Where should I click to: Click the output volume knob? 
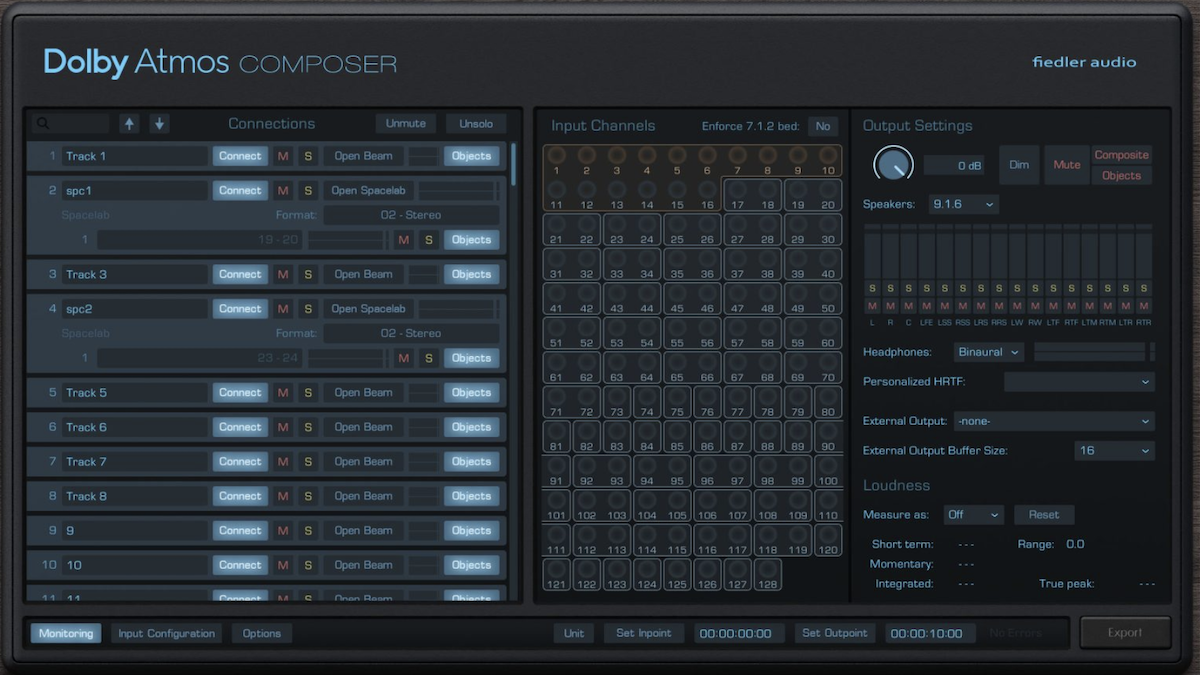[x=893, y=164]
